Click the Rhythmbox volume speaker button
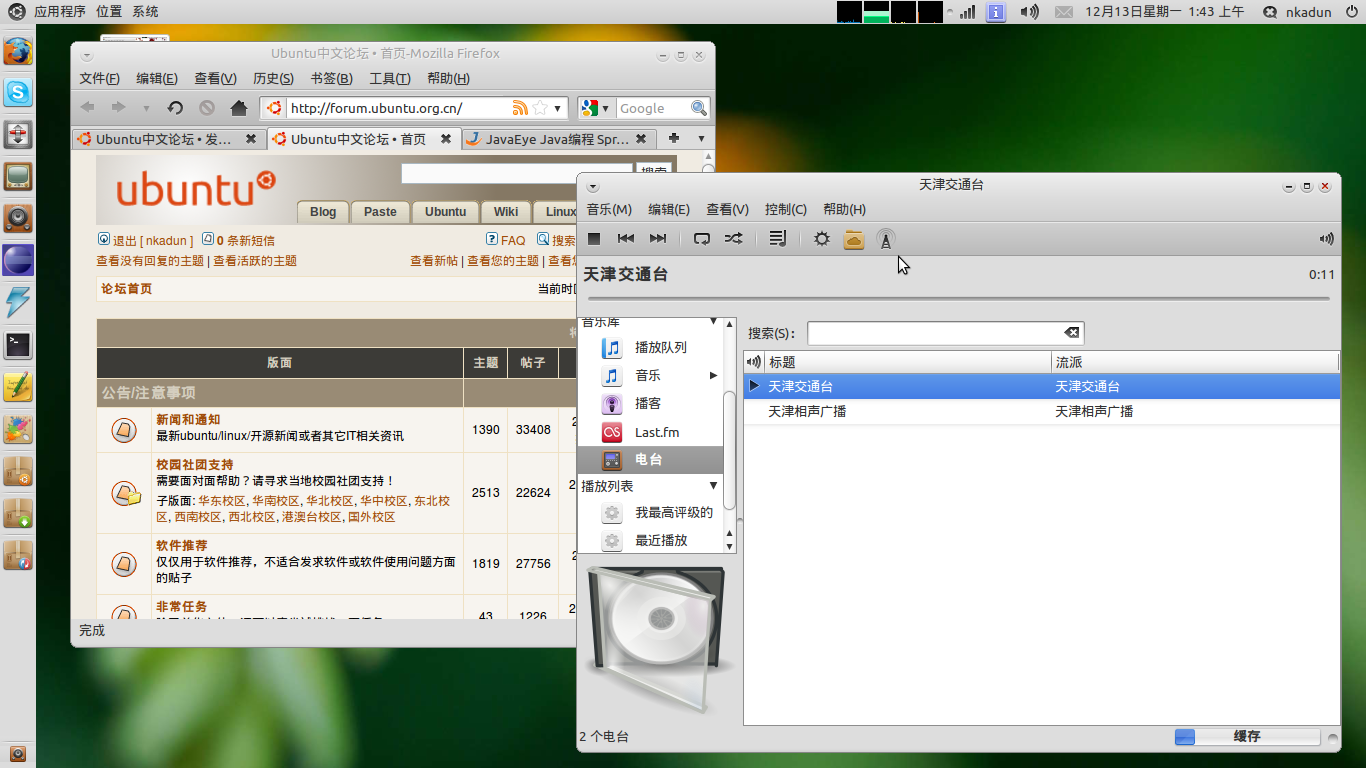The height and width of the screenshot is (768, 1366). 1326,239
